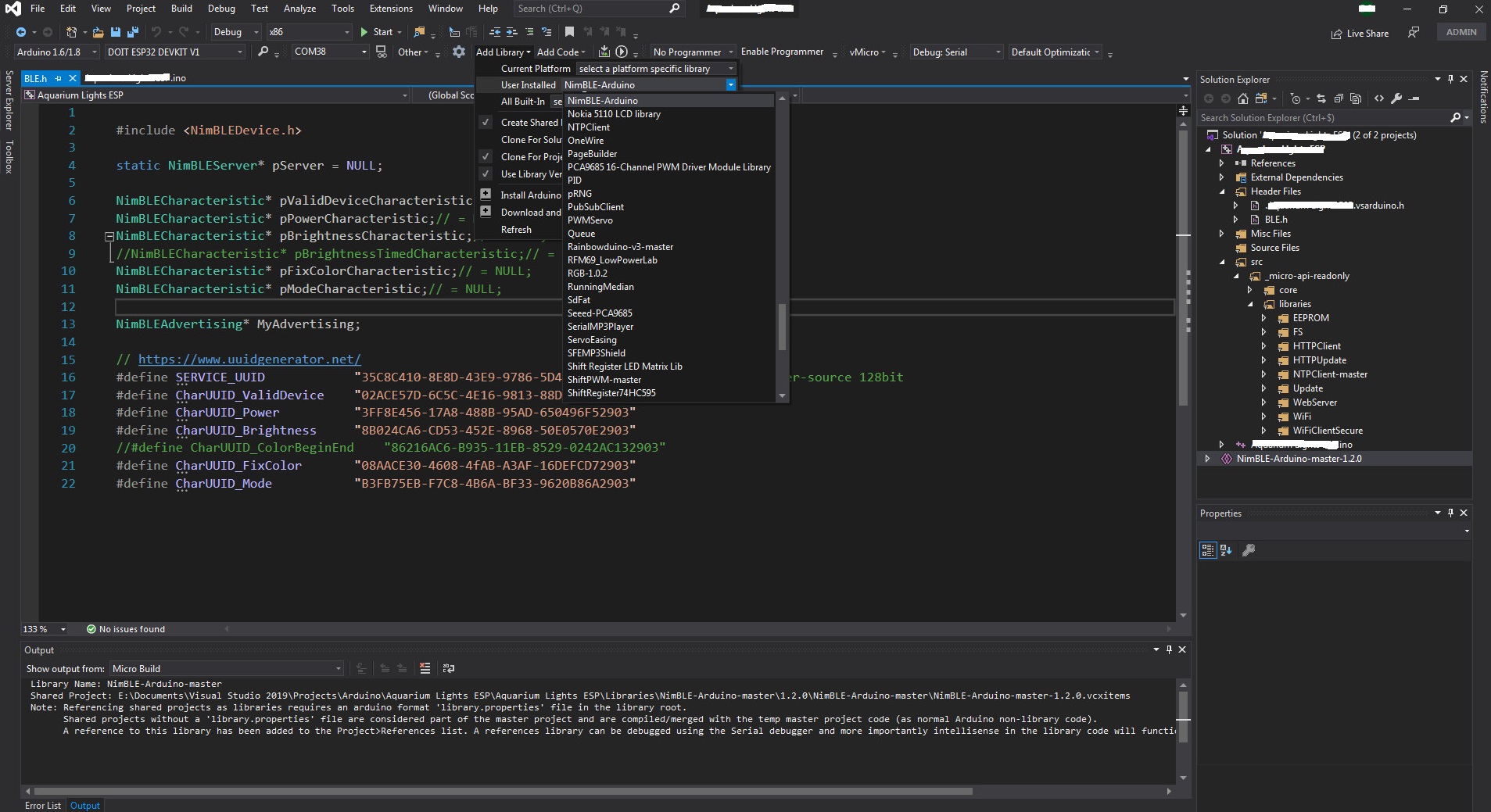
Task: Toggle auto-hide pin on Solution Explorer
Action: [1450, 79]
